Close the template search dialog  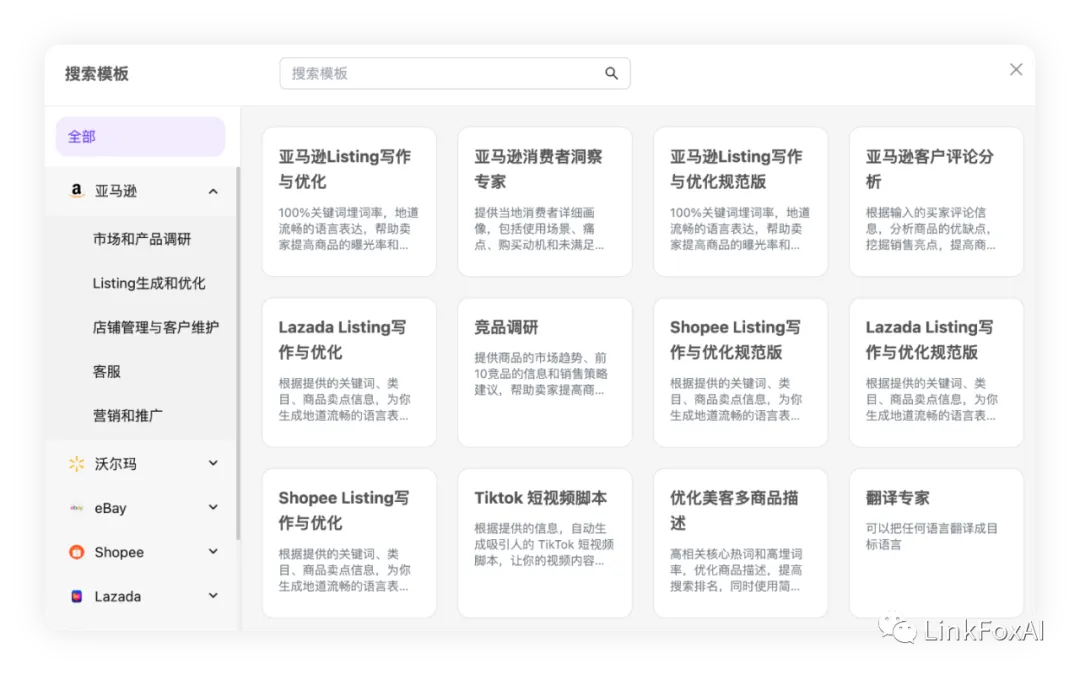point(1016,70)
